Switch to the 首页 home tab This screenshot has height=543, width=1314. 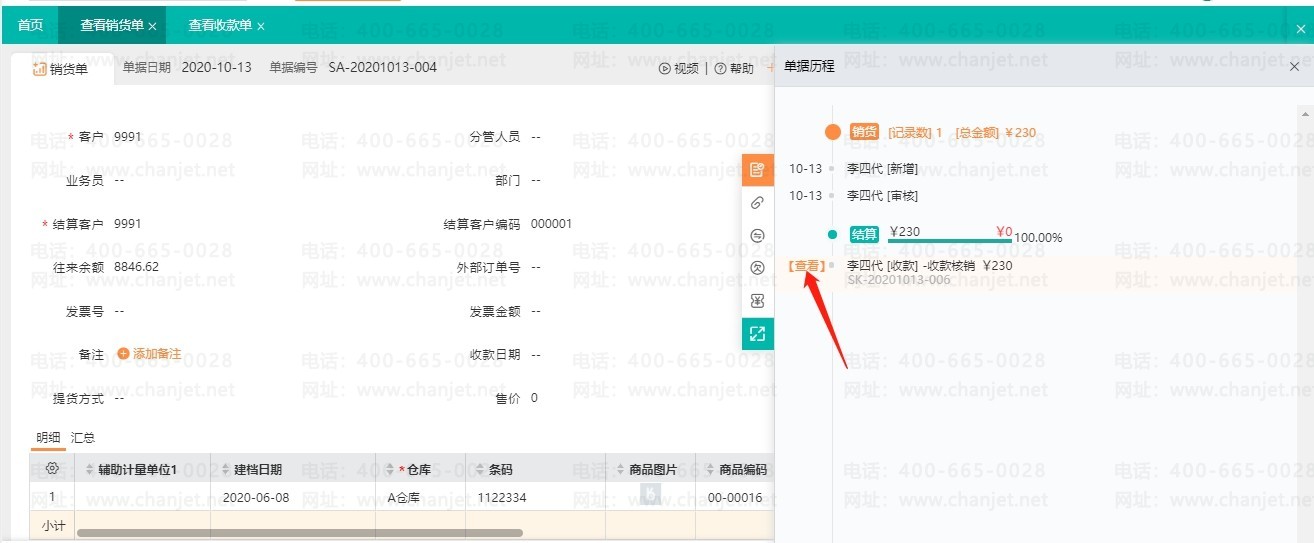(x=30, y=25)
